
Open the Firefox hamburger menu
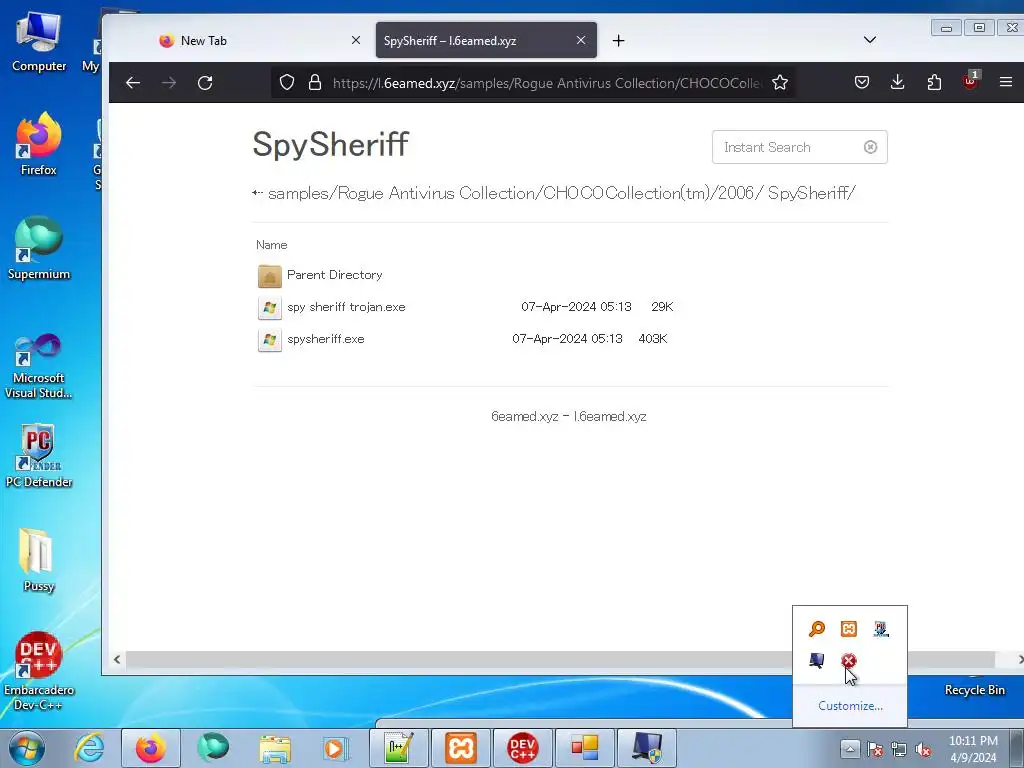coord(1006,82)
